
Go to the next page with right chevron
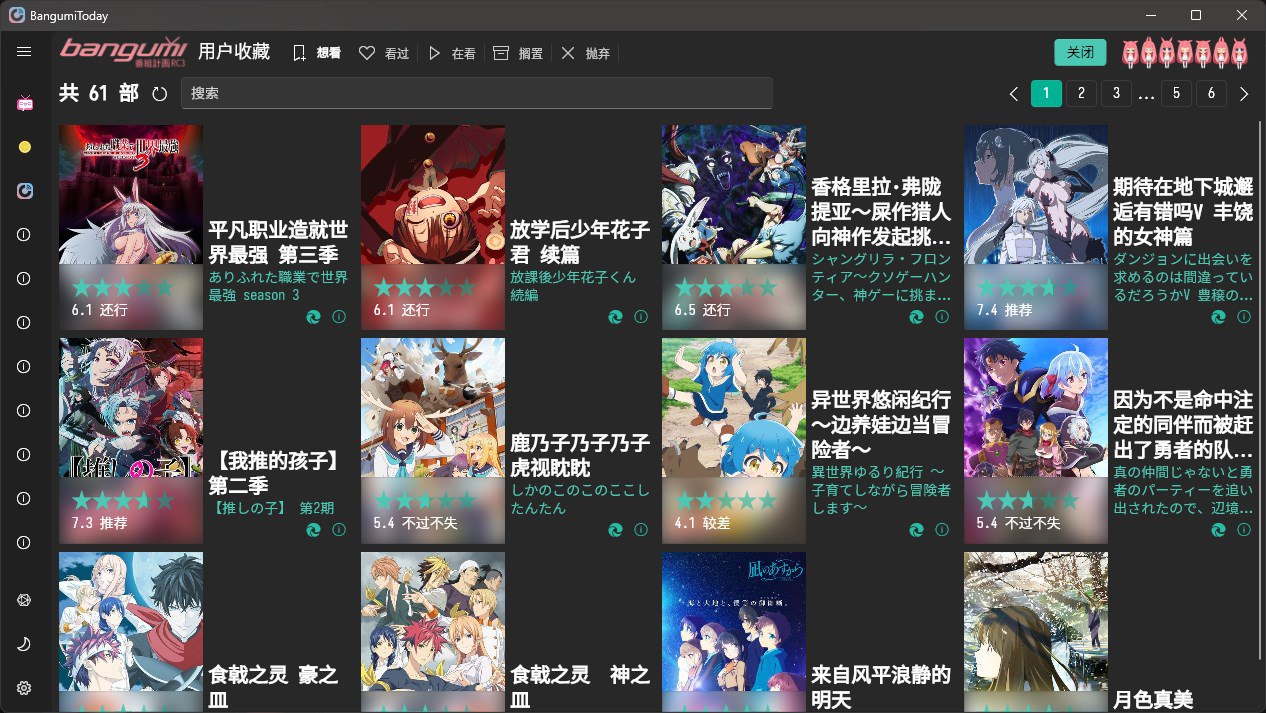click(1244, 94)
